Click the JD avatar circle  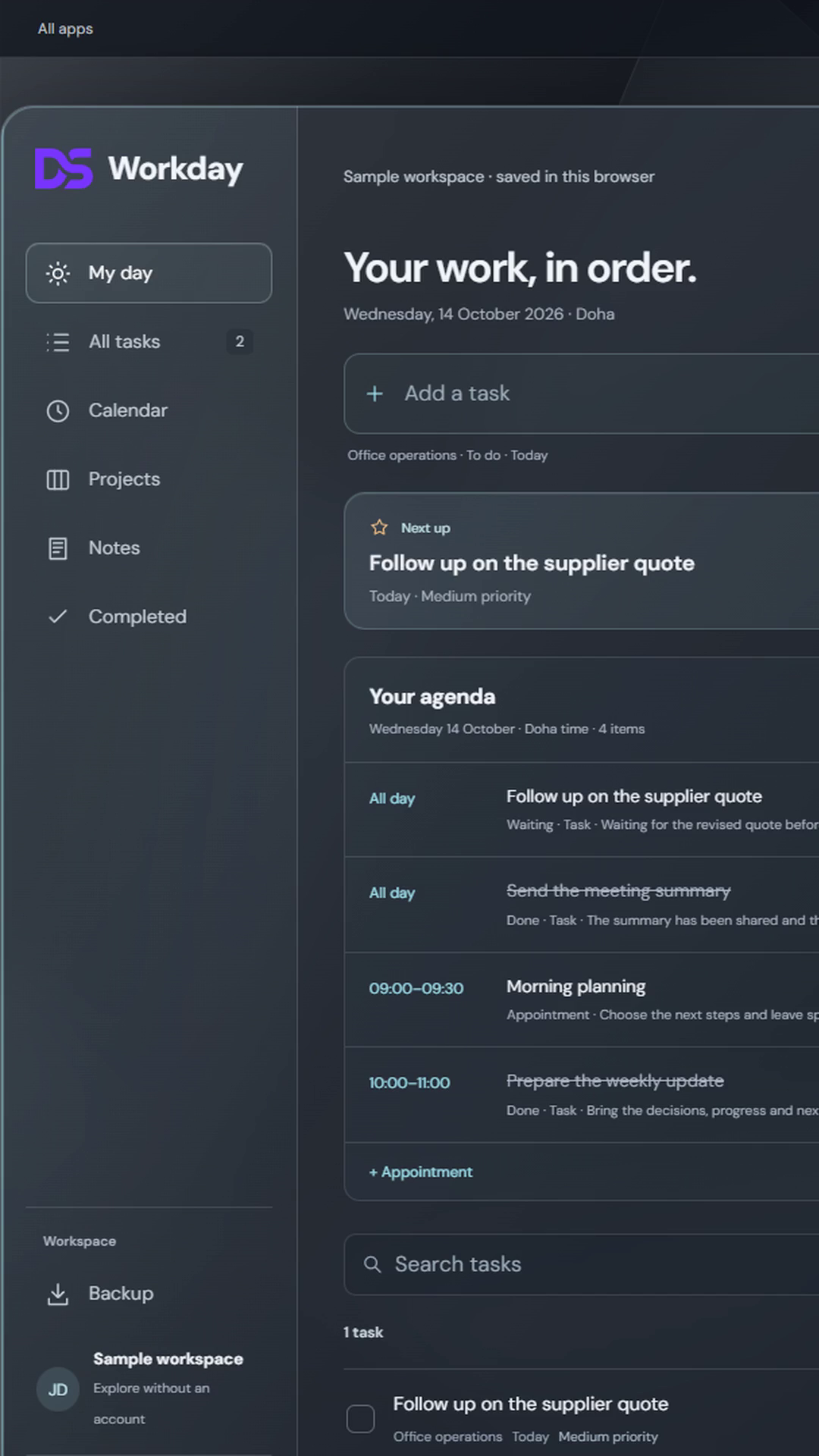[x=58, y=1389]
